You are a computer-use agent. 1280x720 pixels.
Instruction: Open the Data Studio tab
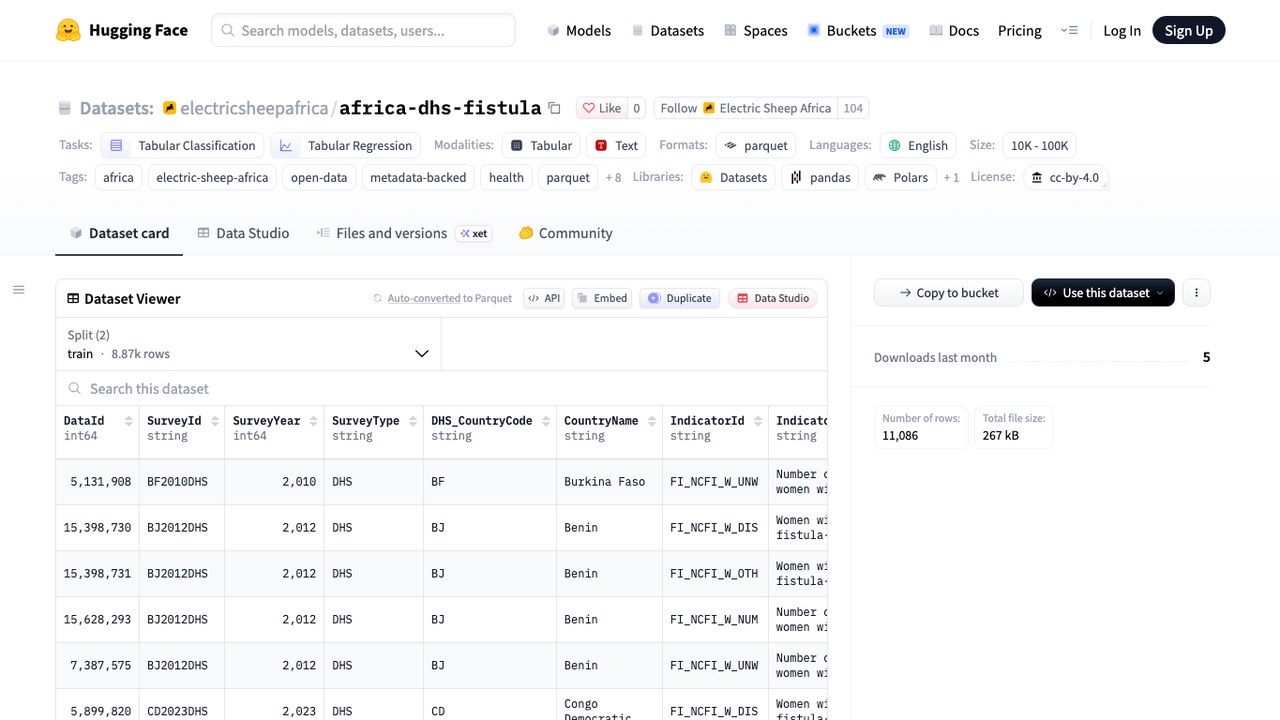pos(243,233)
